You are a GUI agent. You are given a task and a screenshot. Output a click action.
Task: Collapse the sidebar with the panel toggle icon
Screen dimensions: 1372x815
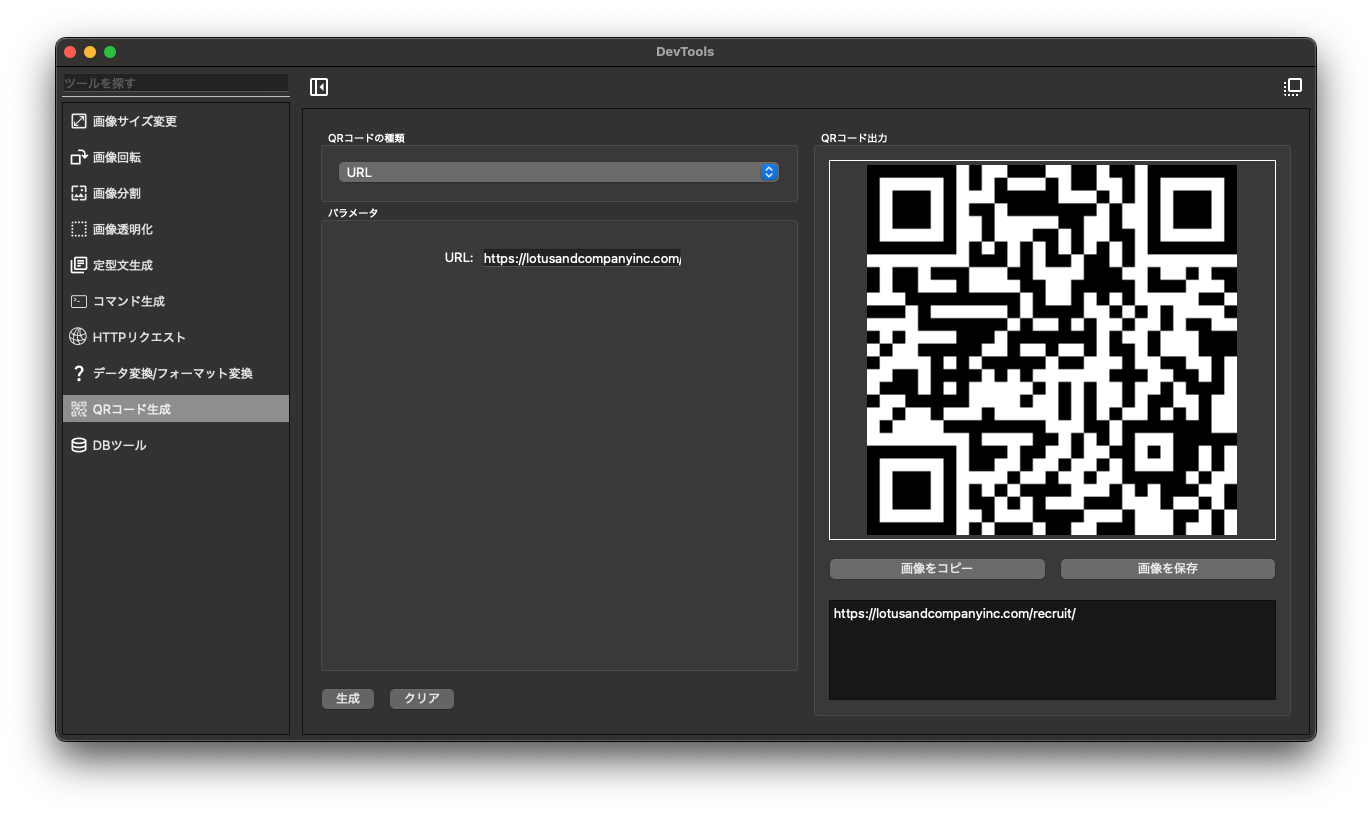319,87
